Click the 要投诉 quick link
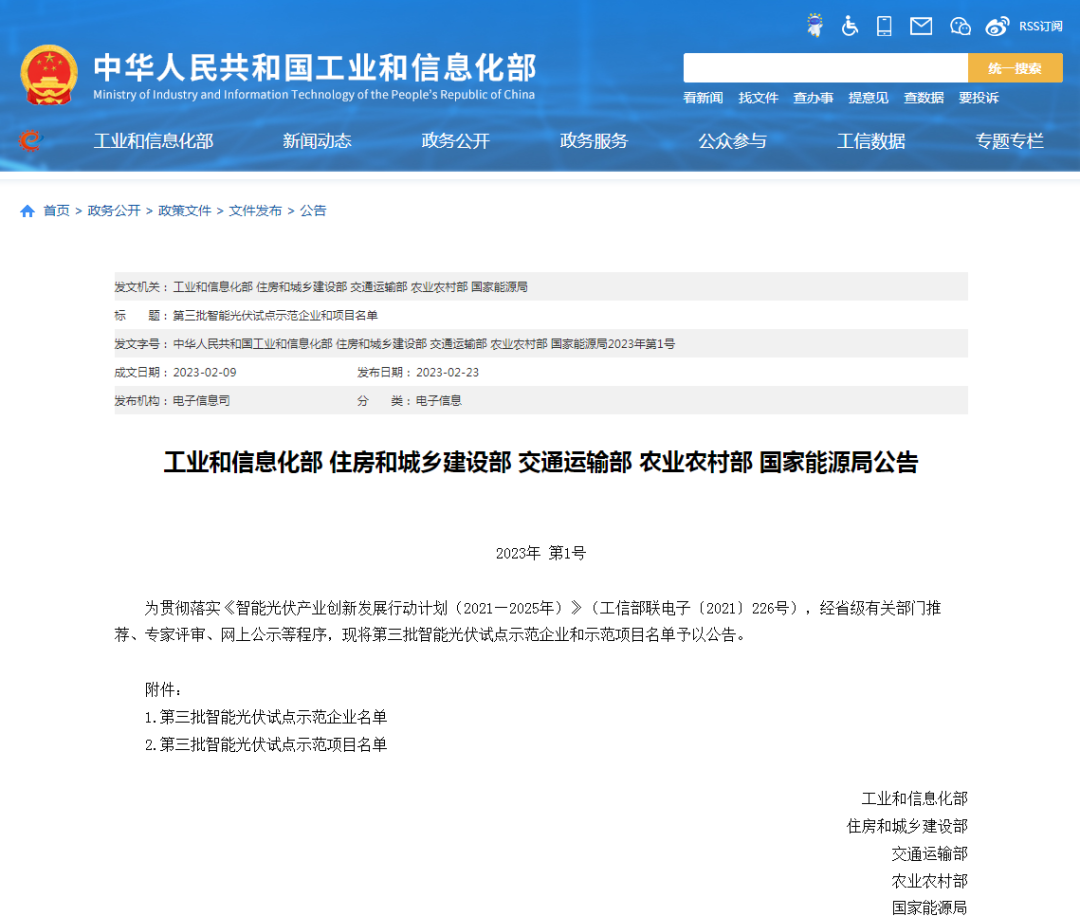The height and width of the screenshot is (916, 1080). 978,98
